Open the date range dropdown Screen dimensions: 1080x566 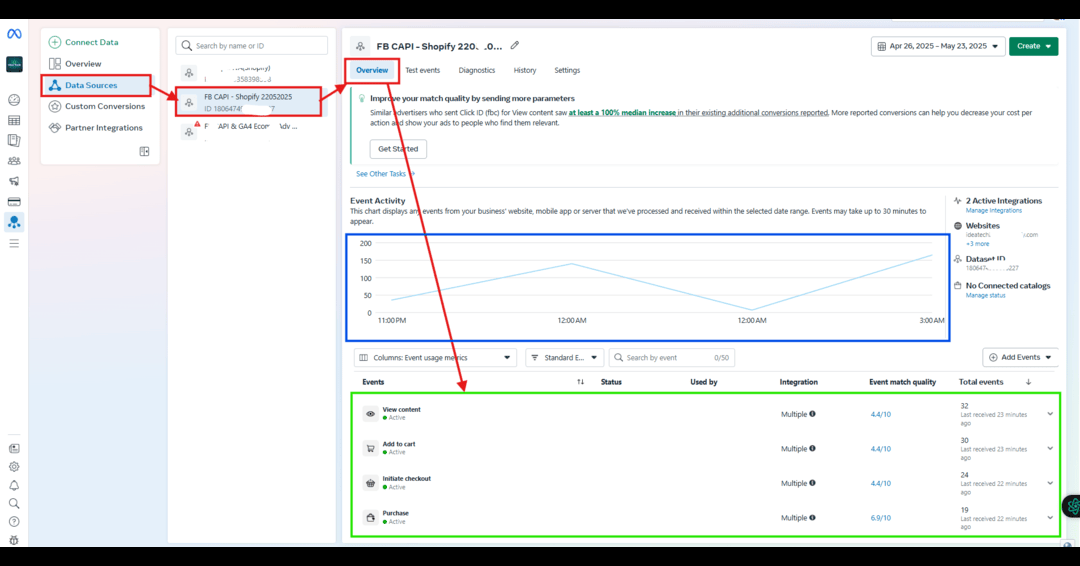937,46
